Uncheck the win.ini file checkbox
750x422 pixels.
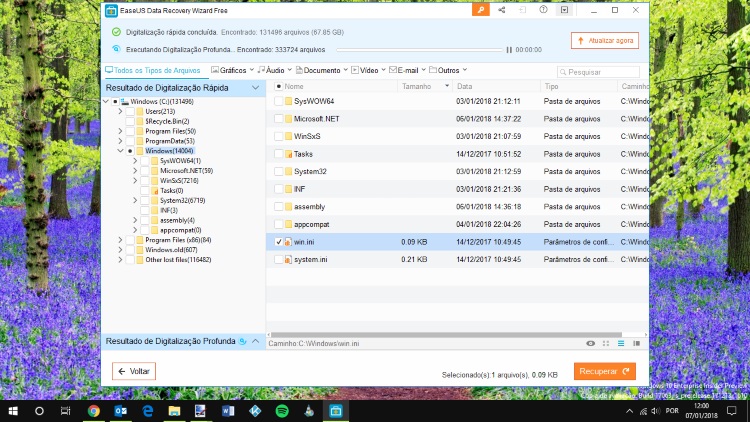[x=279, y=242]
